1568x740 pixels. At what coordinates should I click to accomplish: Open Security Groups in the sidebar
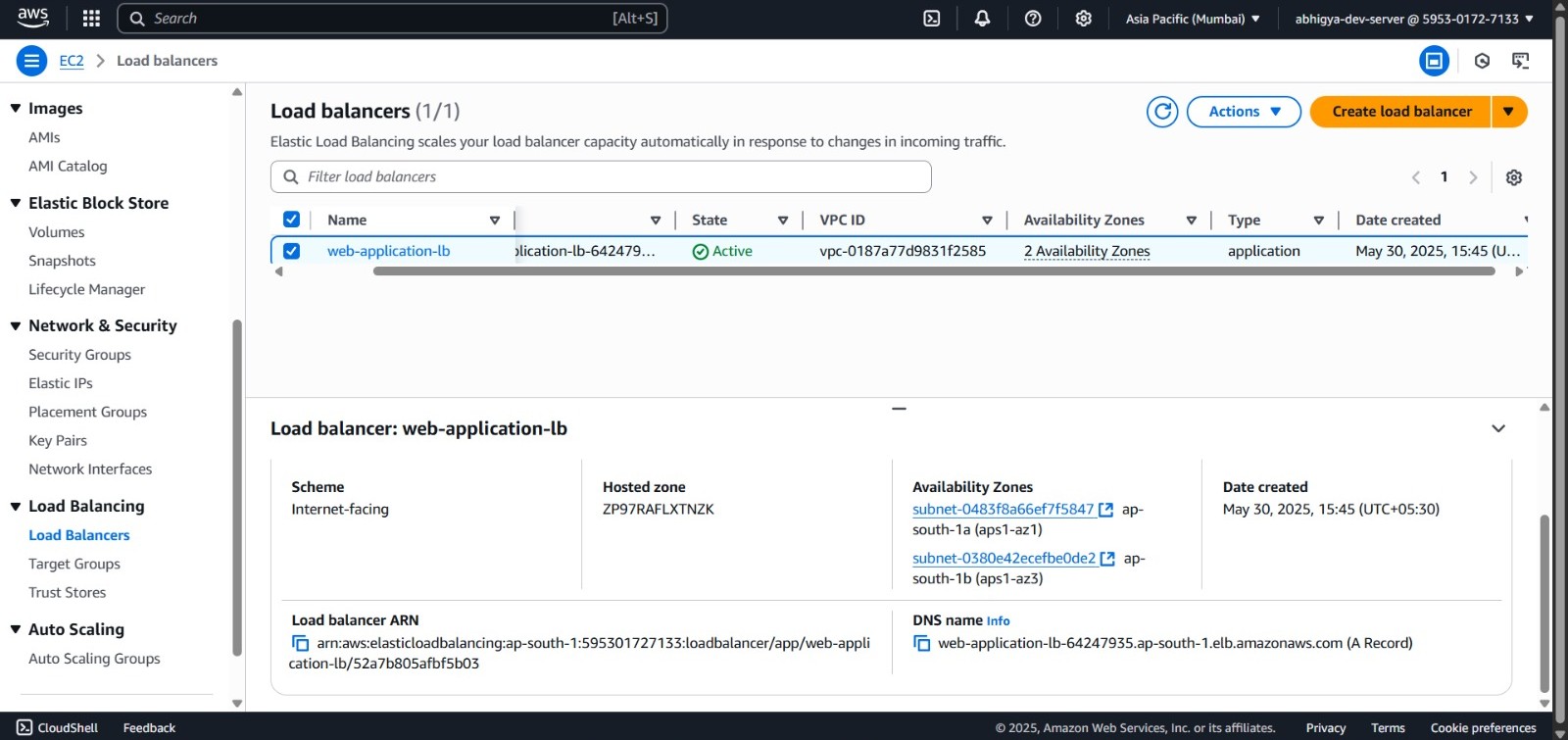[79, 355]
